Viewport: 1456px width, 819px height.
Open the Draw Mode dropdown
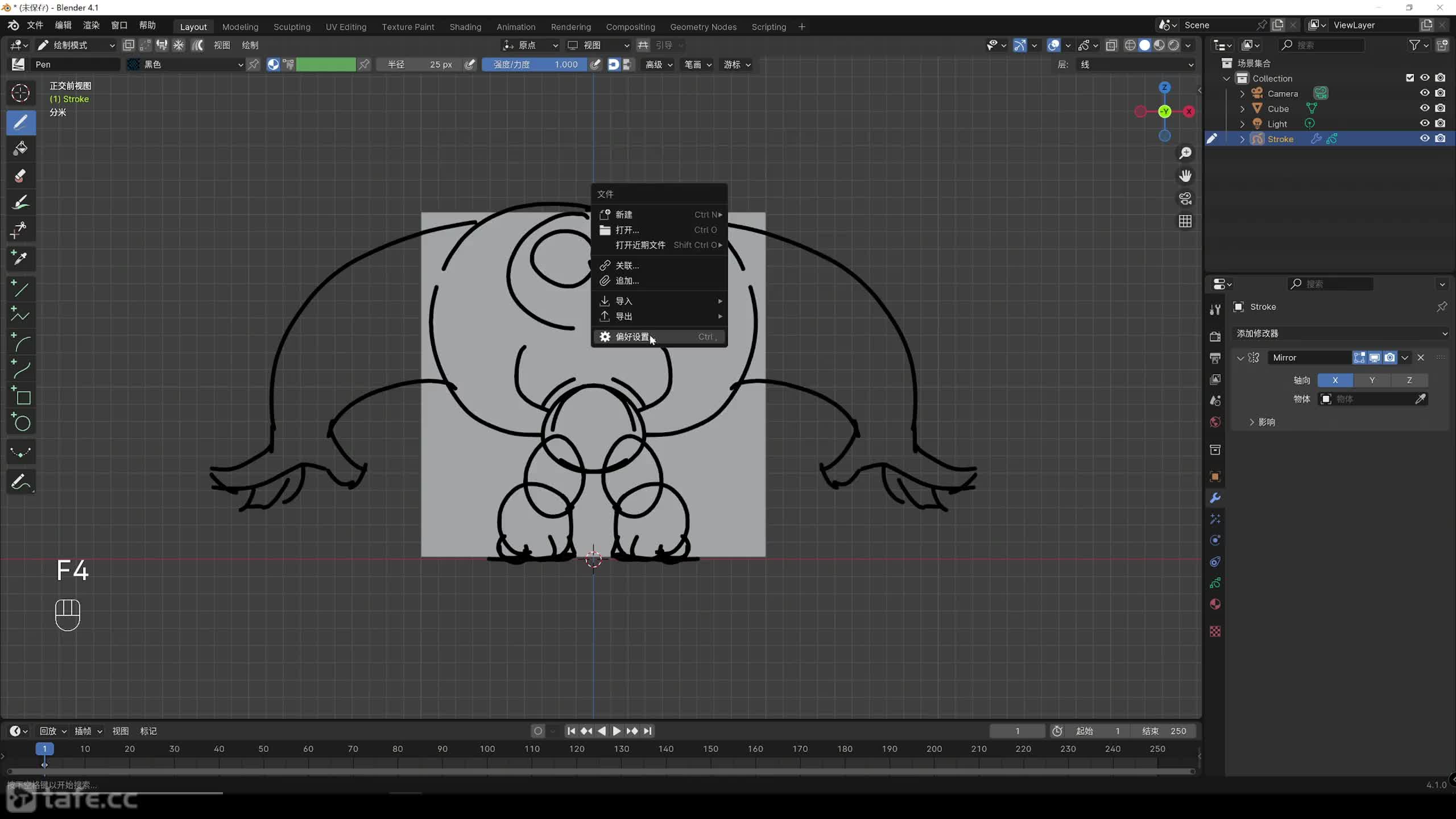click(x=76, y=45)
